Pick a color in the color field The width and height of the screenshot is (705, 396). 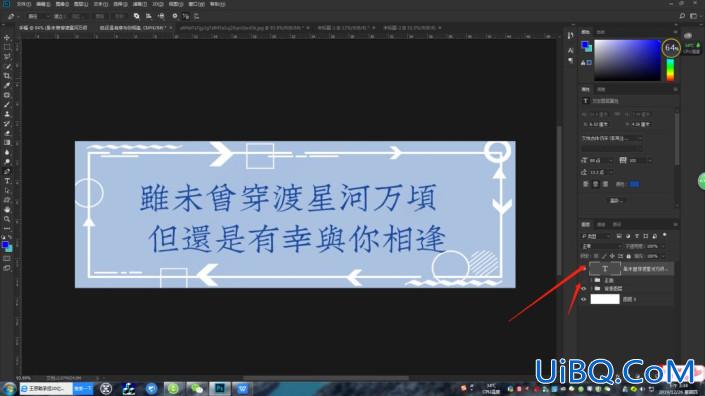[627, 60]
